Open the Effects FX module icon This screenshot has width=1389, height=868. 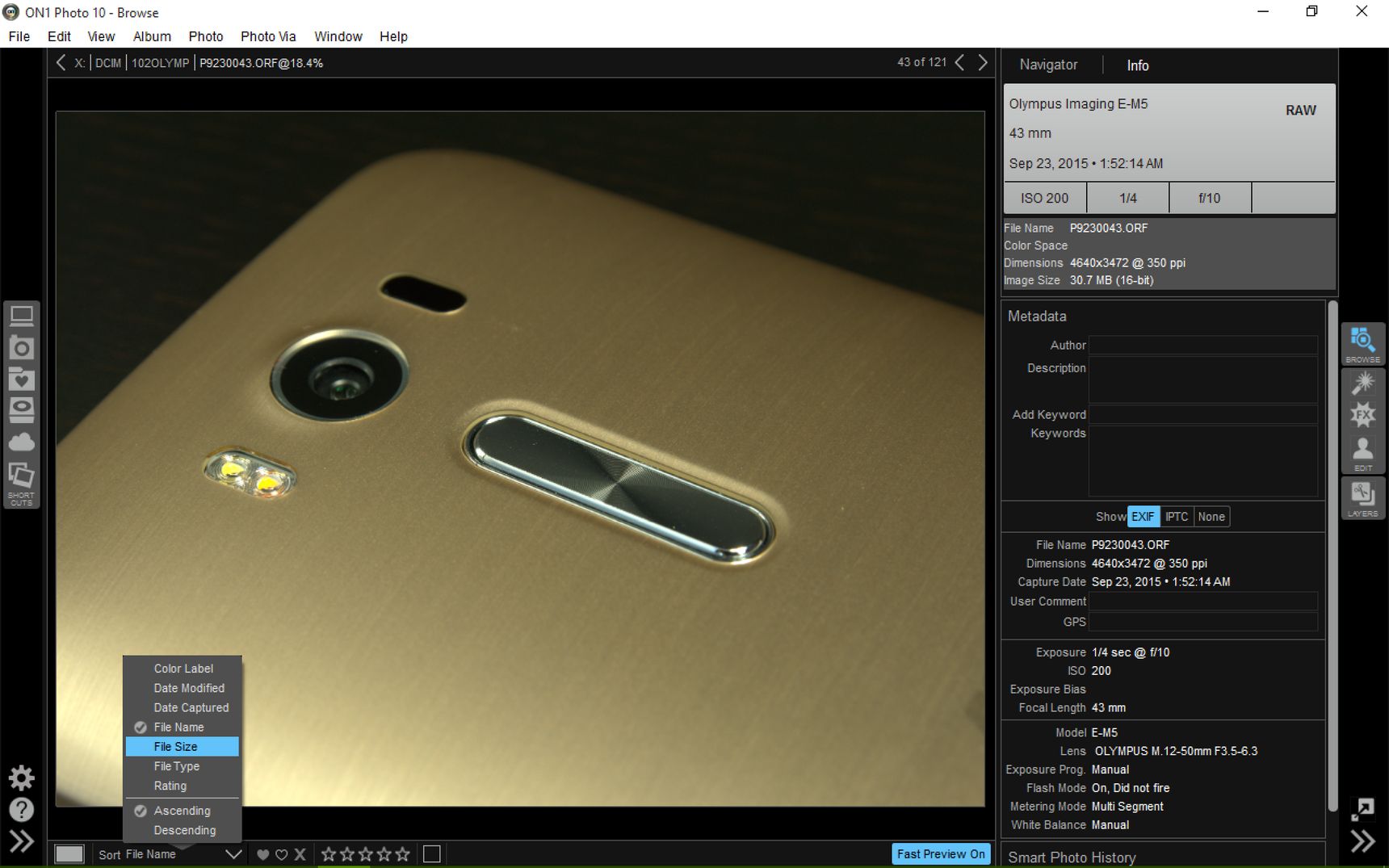pos(1362,415)
